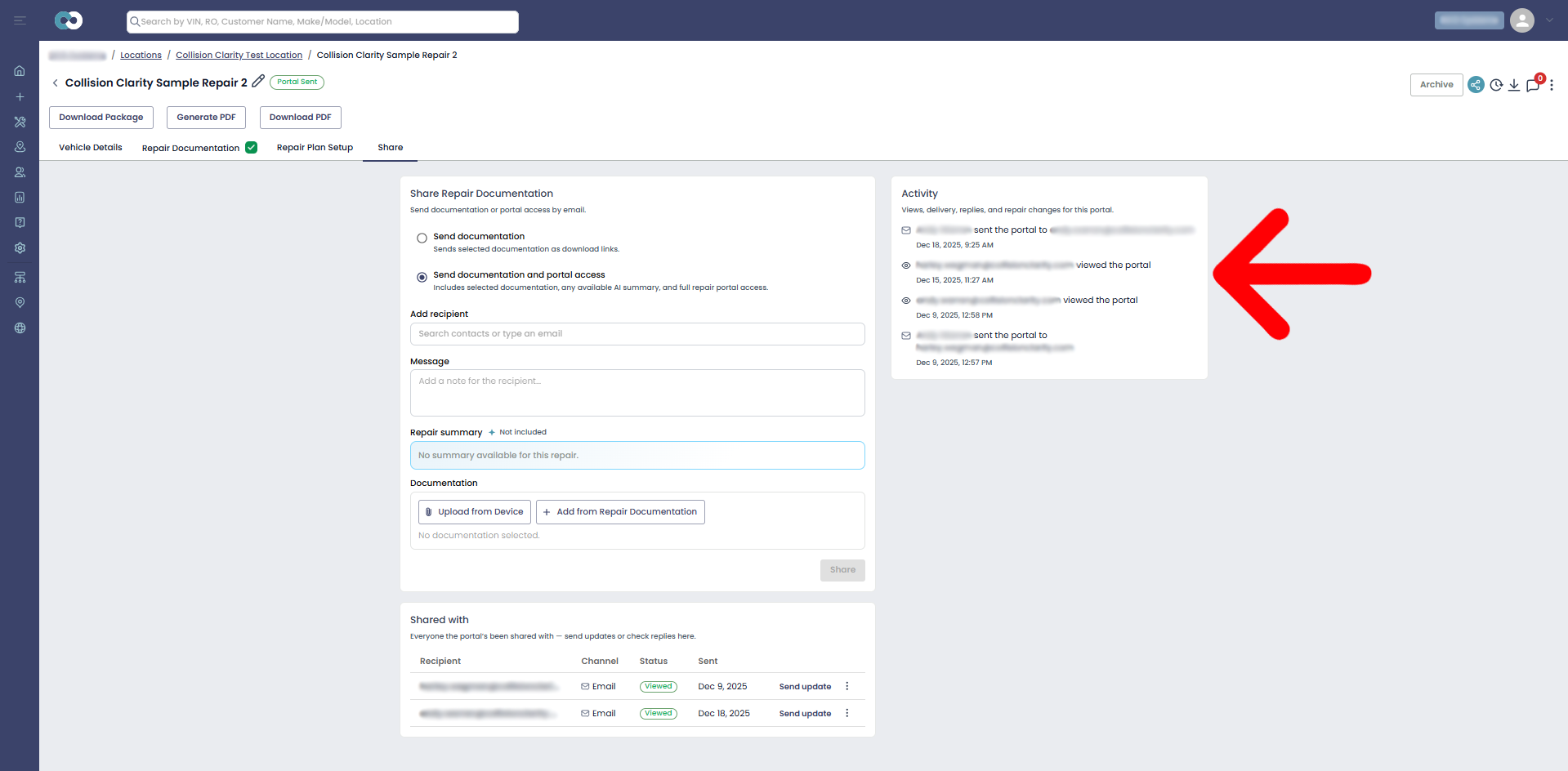
Task: Open the comments icon with red badge
Action: pos(1533,85)
